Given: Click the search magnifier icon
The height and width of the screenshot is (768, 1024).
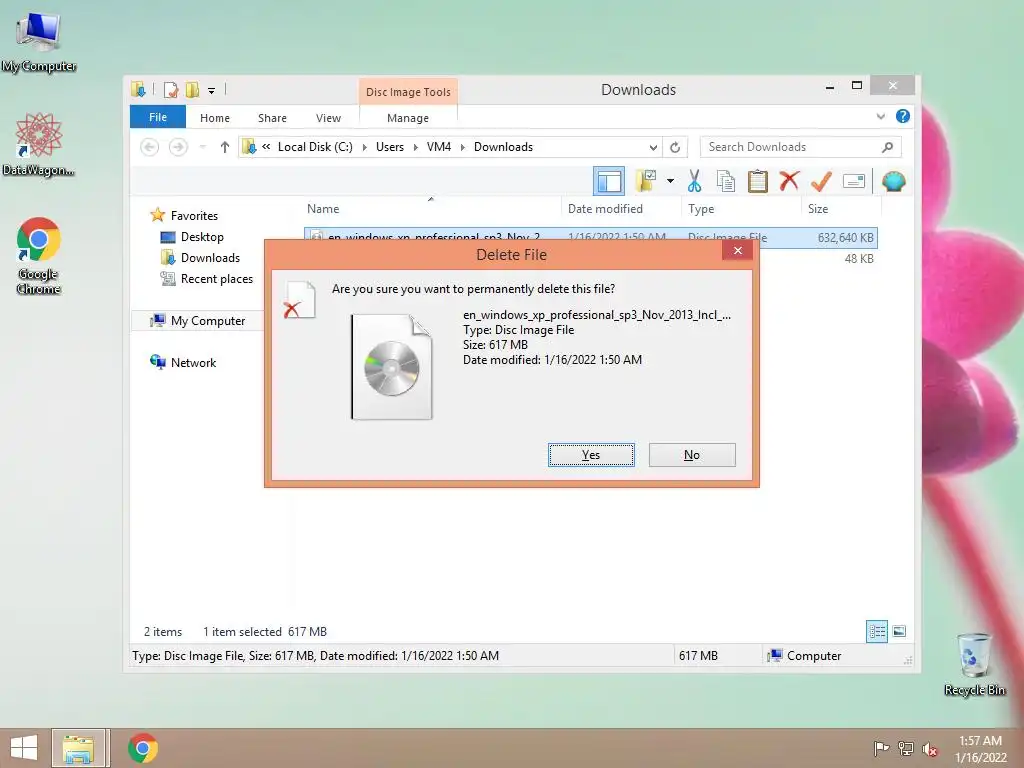Looking at the screenshot, I should pyautogui.click(x=888, y=147).
